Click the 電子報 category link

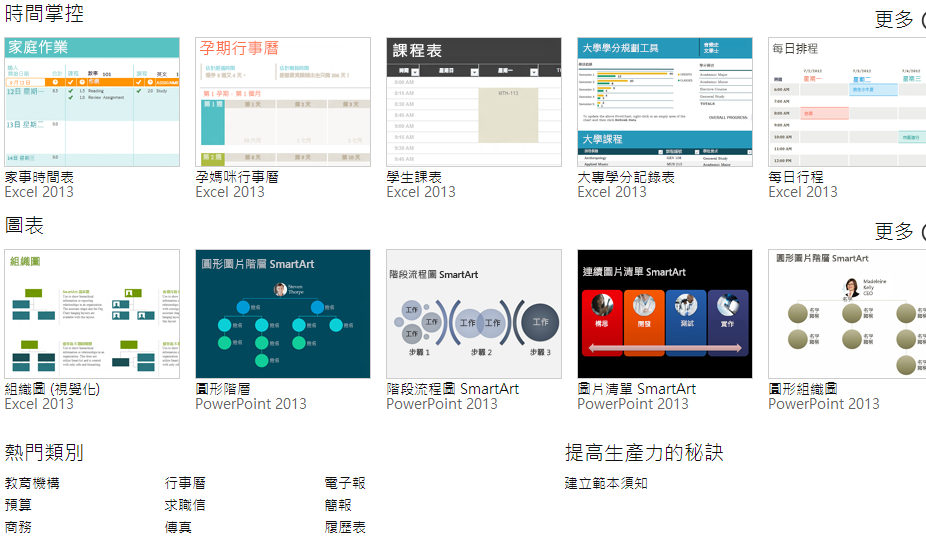(x=345, y=483)
